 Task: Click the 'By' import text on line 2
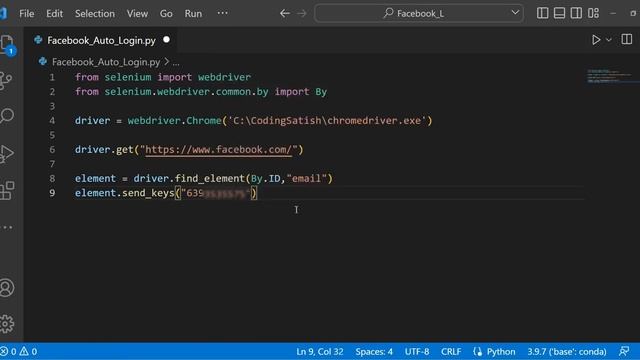point(321,92)
